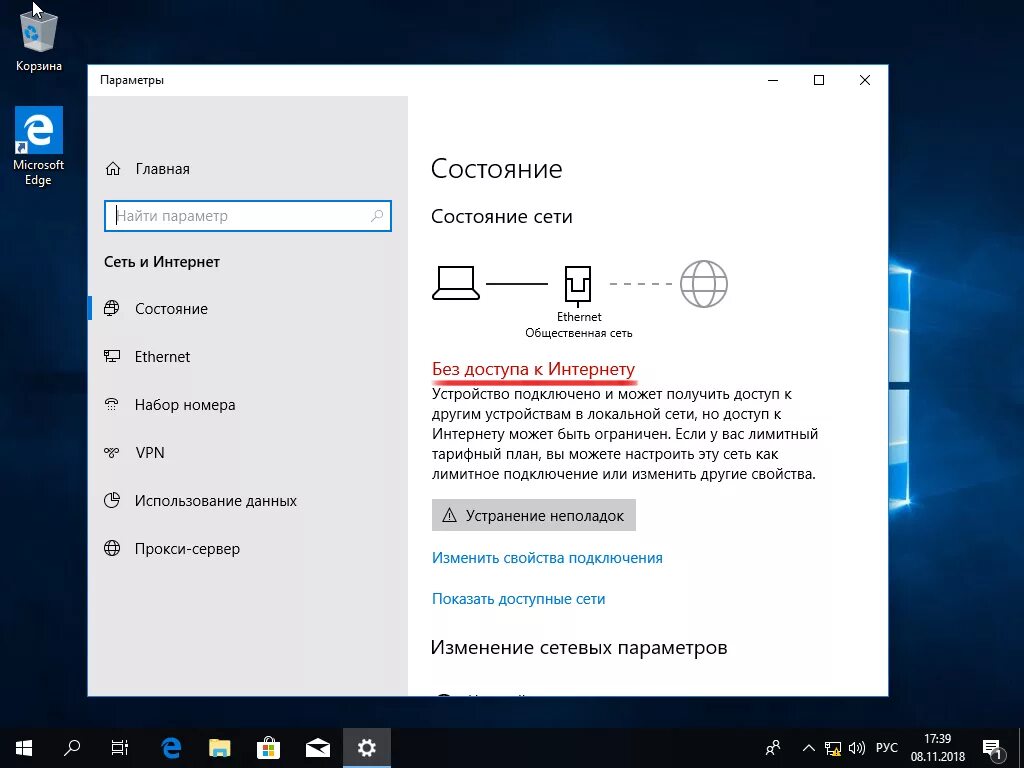
Task: Open the volume speaker tray icon
Action: click(856, 748)
